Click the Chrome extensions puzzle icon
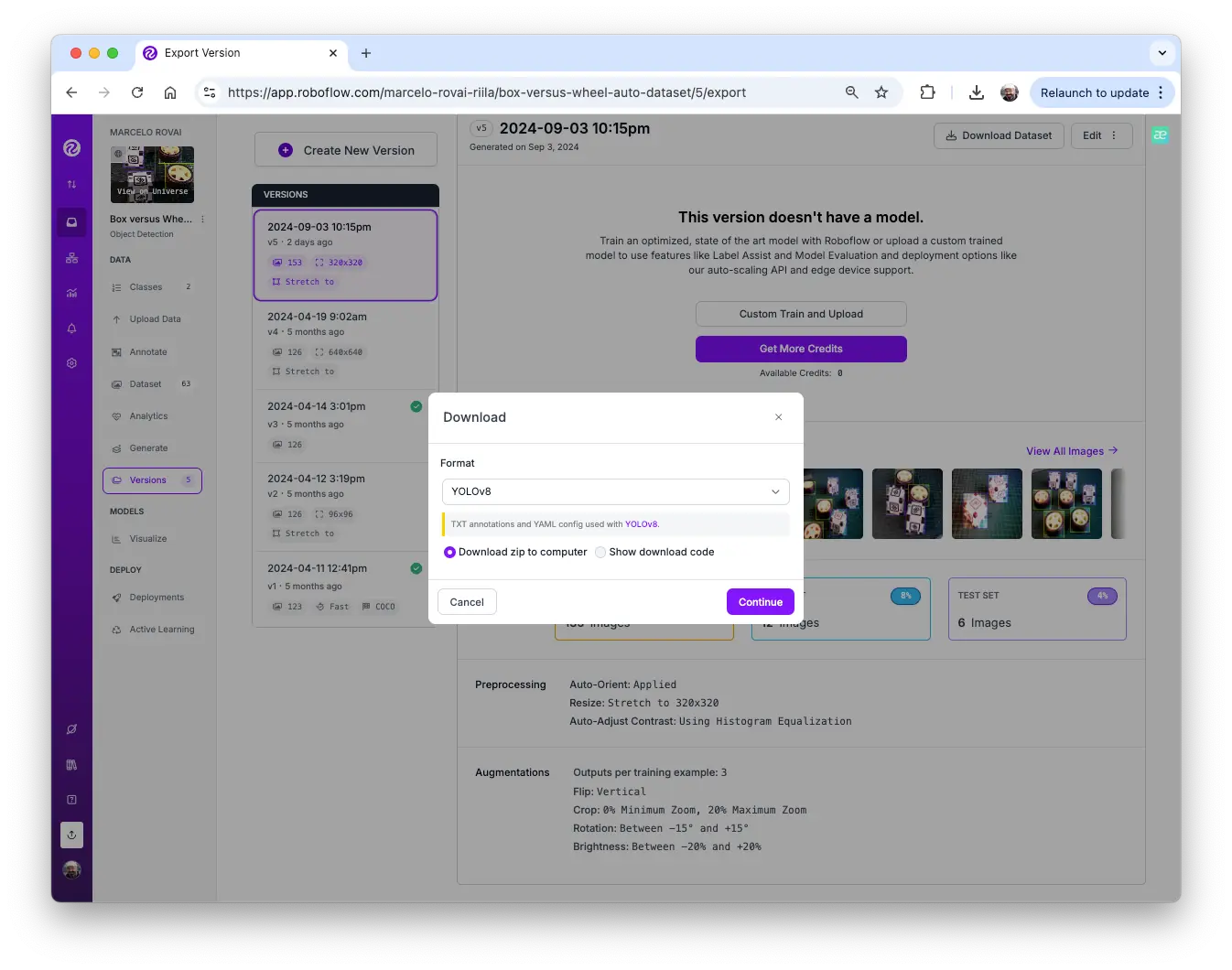This screenshot has height=970, width=1232. 927,92
